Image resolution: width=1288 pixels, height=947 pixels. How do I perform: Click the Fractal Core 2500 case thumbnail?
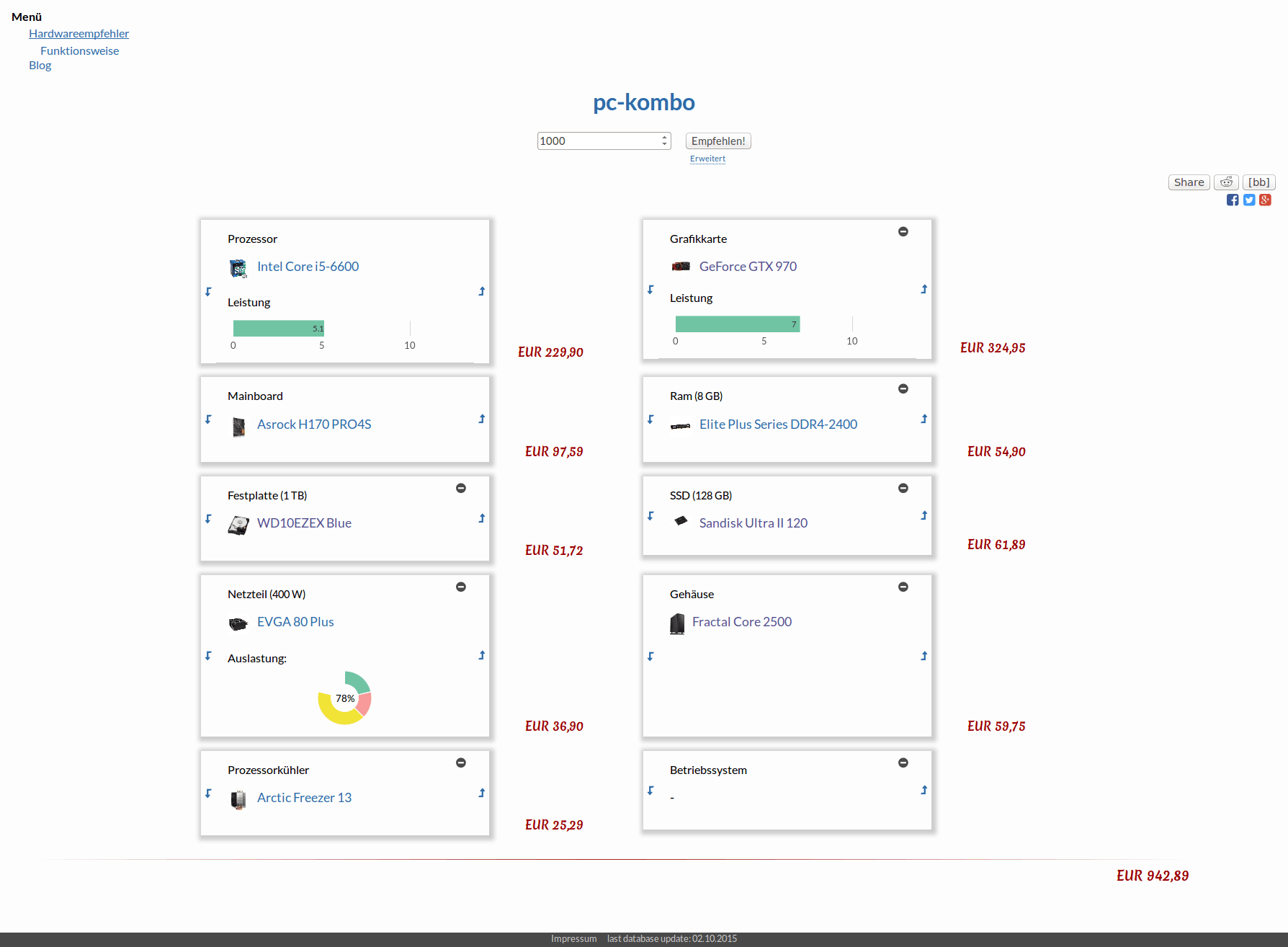677,623
